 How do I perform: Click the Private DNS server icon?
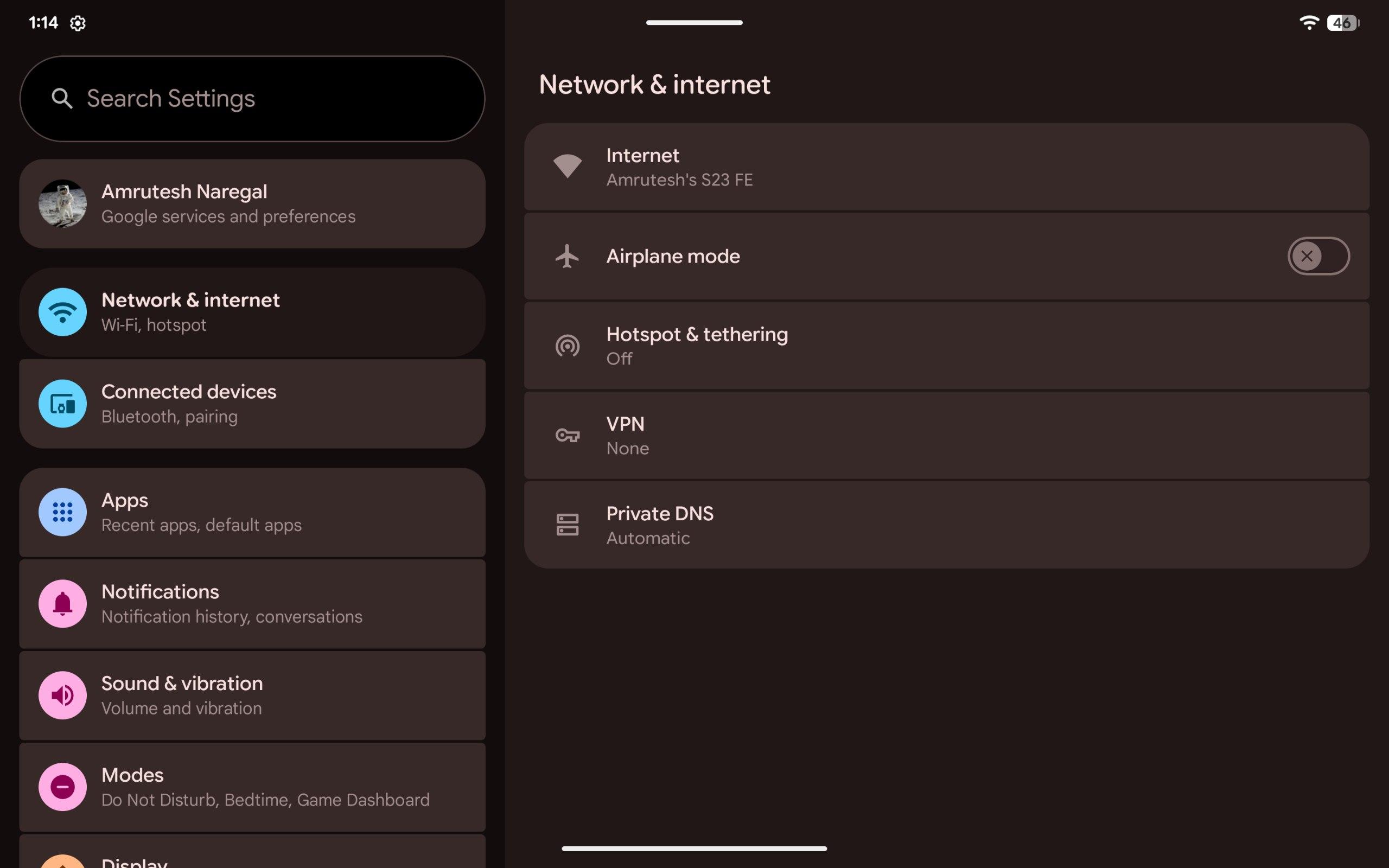pyautogui.click(x=567, y=525)
